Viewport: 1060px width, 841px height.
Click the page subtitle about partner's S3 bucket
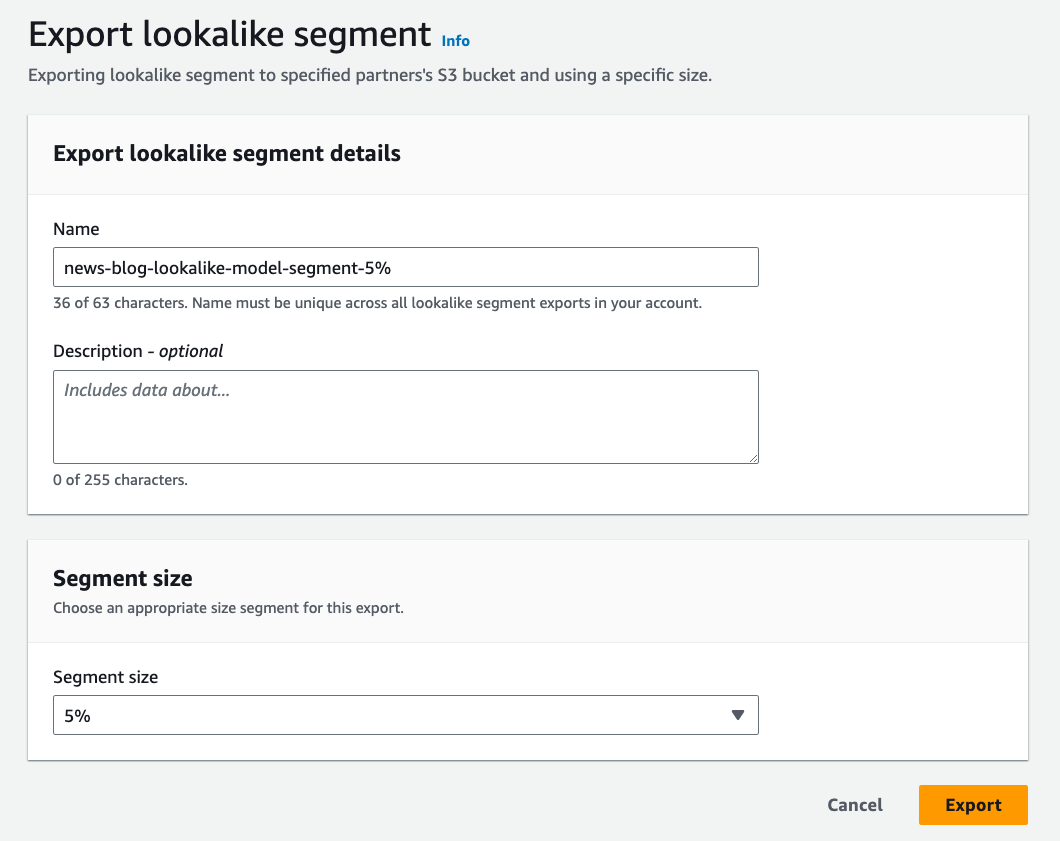370,76
